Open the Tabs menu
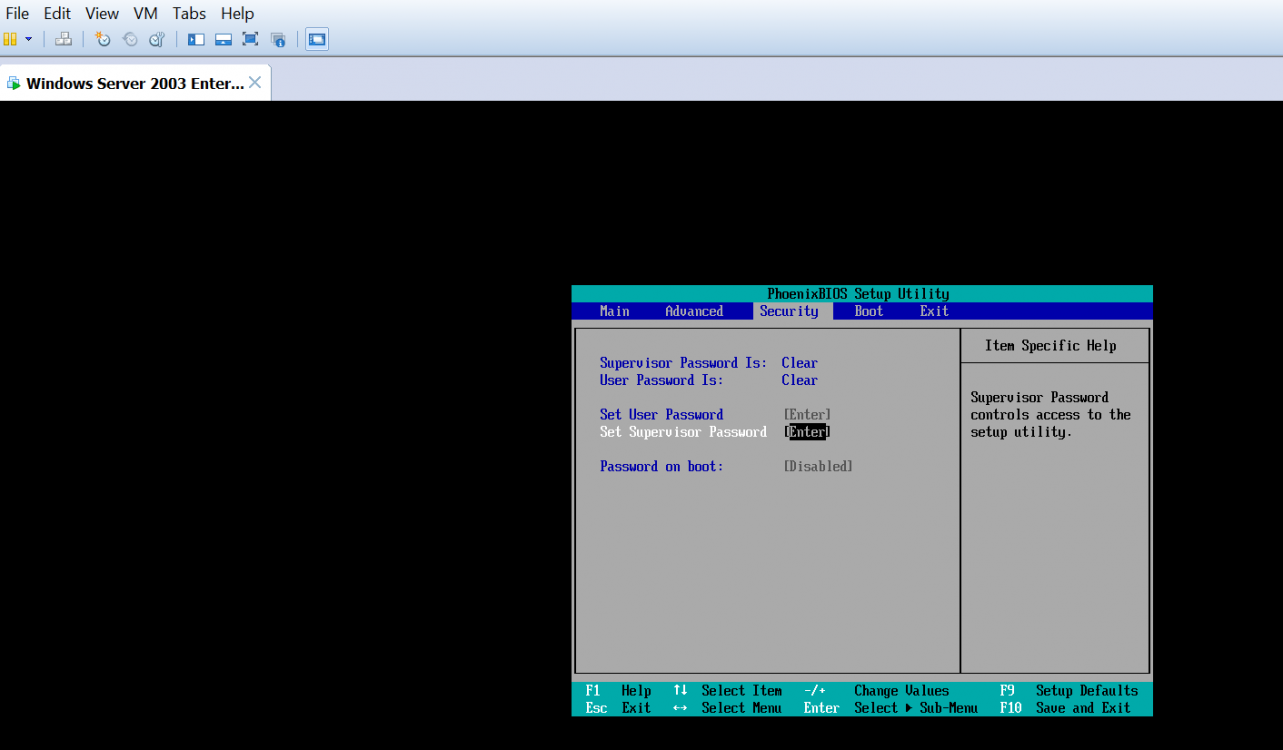Viewport: 1283px width, 750px height. [x=189, y=13]
